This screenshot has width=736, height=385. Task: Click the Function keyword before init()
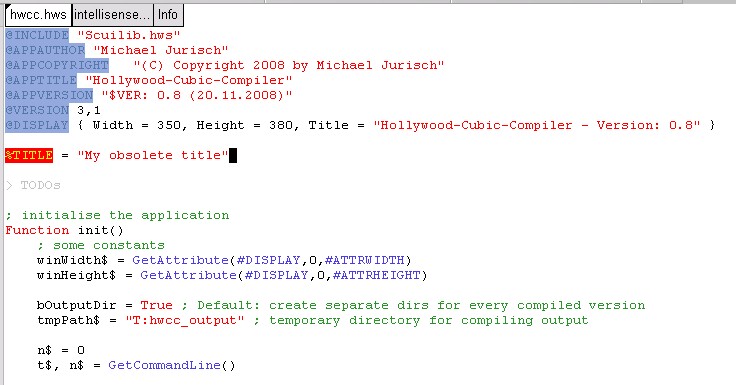[x=37, y=231]
